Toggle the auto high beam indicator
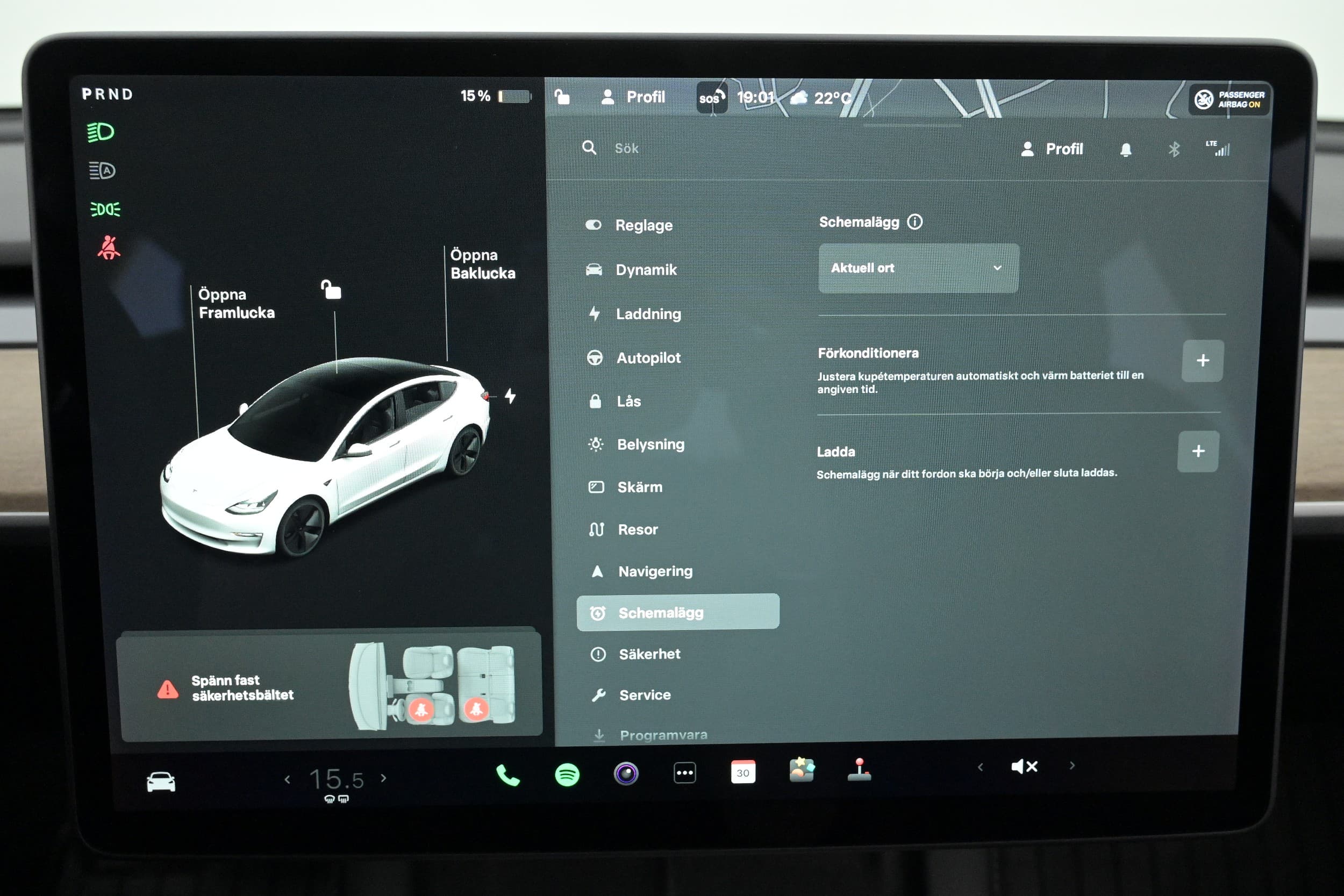This screenshot has height=896, width=1344. (x=102, y=170)
